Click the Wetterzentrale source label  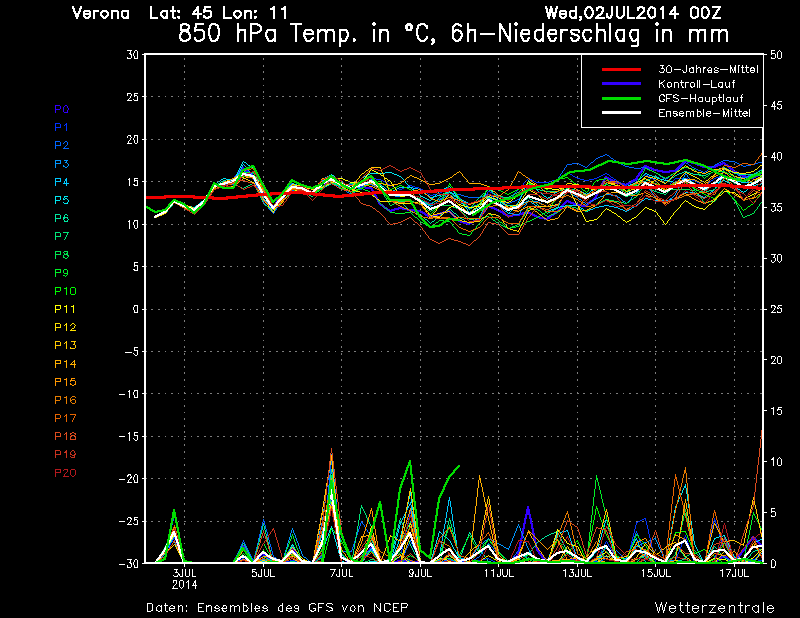[715, 607]
